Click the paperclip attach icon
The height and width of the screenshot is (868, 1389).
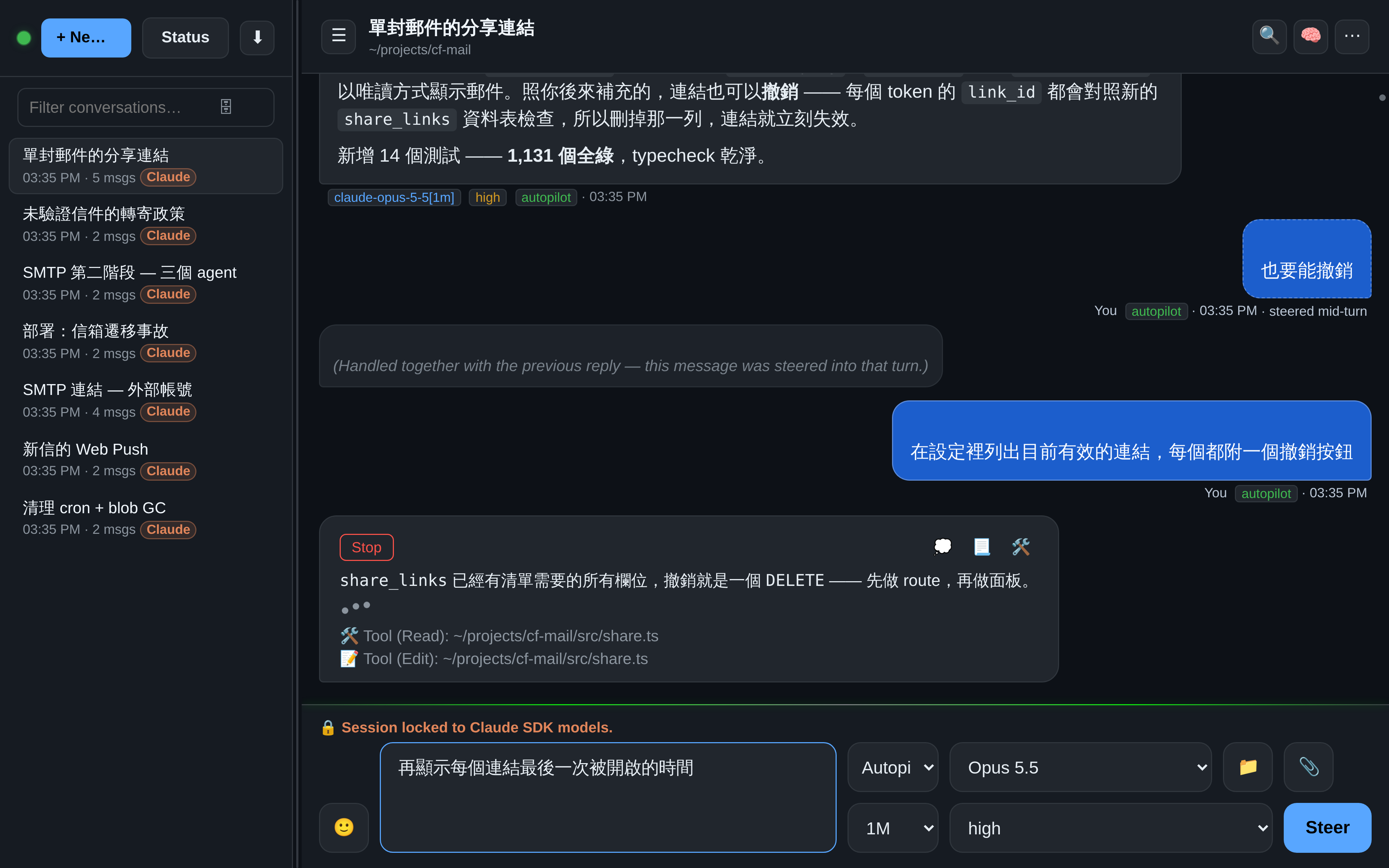[x=1309, y=767]
